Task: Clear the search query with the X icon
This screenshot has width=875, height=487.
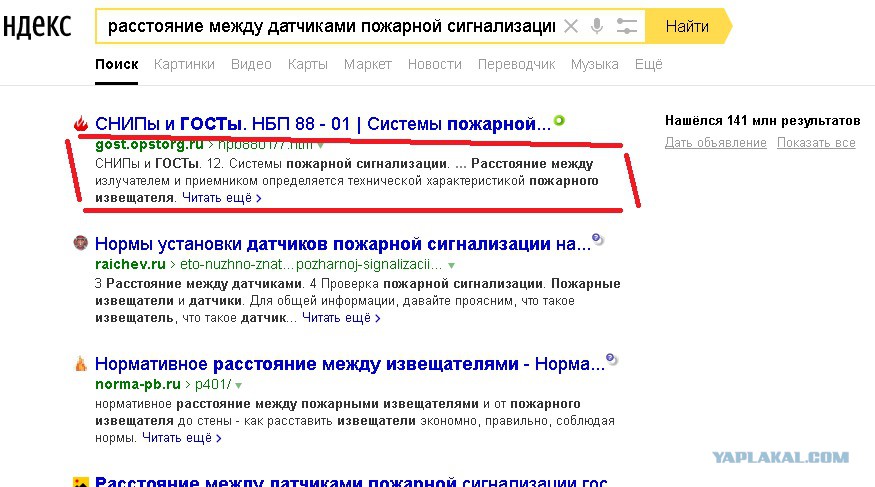Action: (x=570, y=26)
